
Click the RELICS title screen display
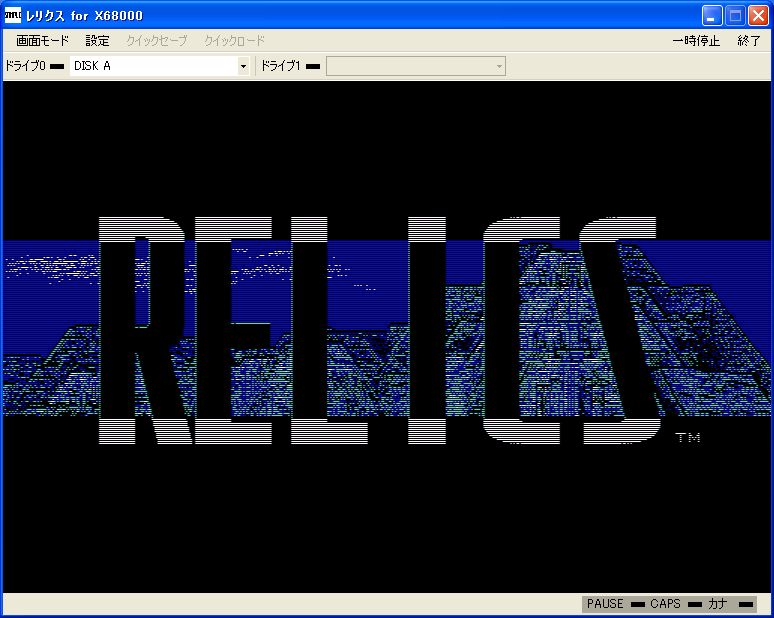387,337
